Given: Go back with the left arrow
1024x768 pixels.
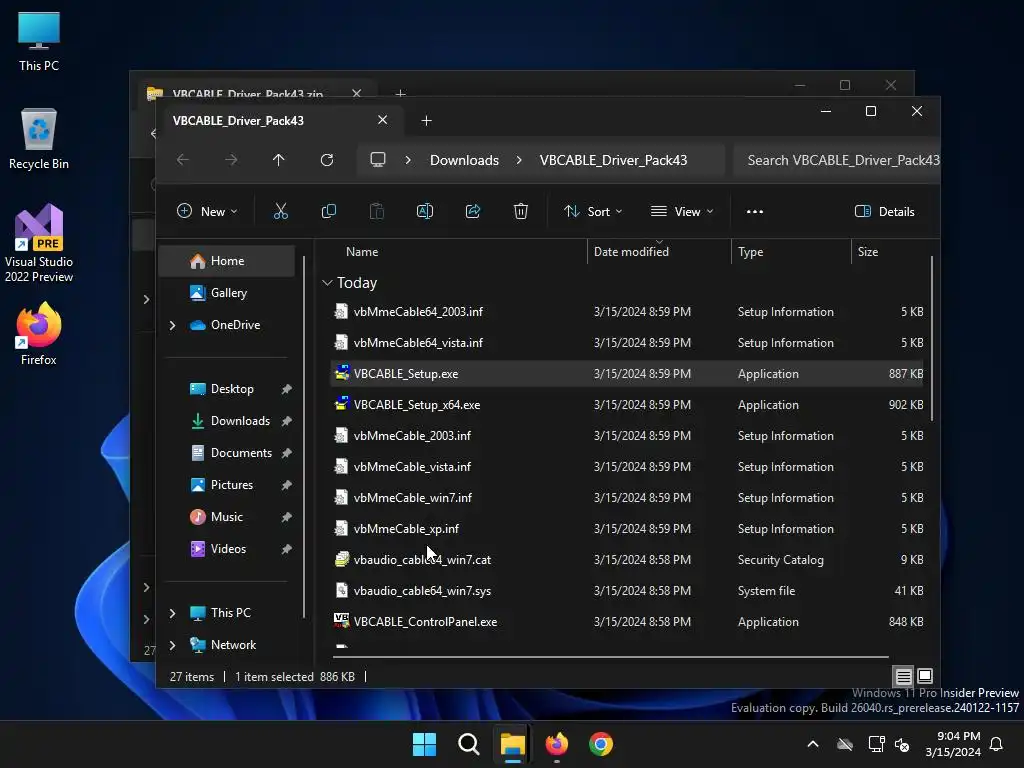Looking at the screenshot, I should [x=183, y=160].
